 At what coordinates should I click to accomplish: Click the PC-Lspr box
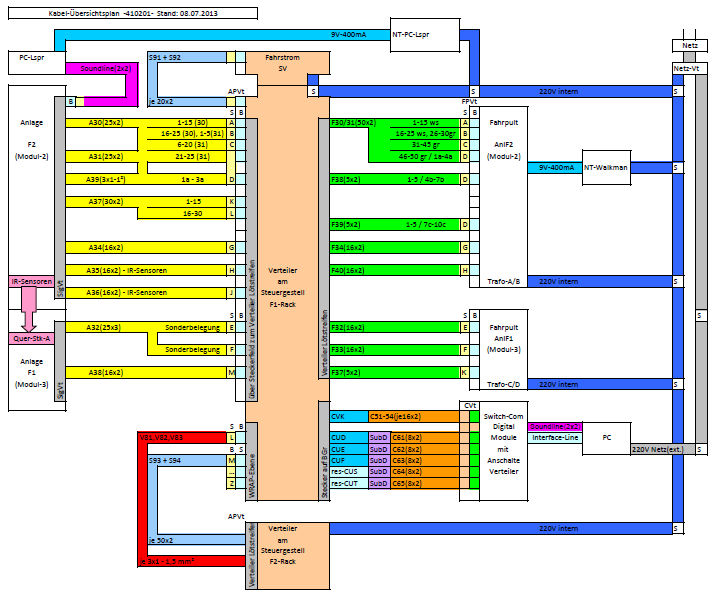37,63
